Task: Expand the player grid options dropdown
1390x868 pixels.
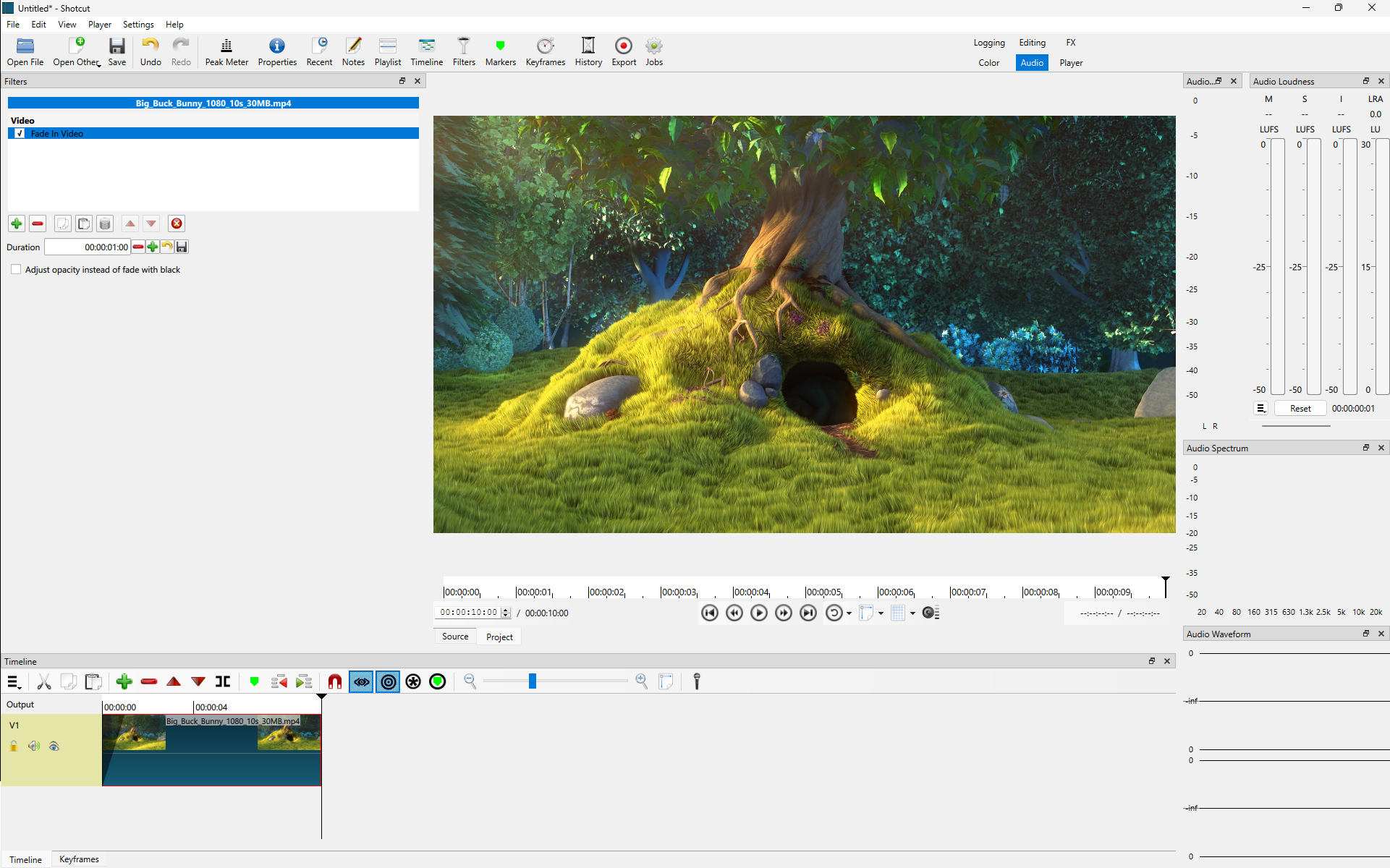Action: click(912, 613)
